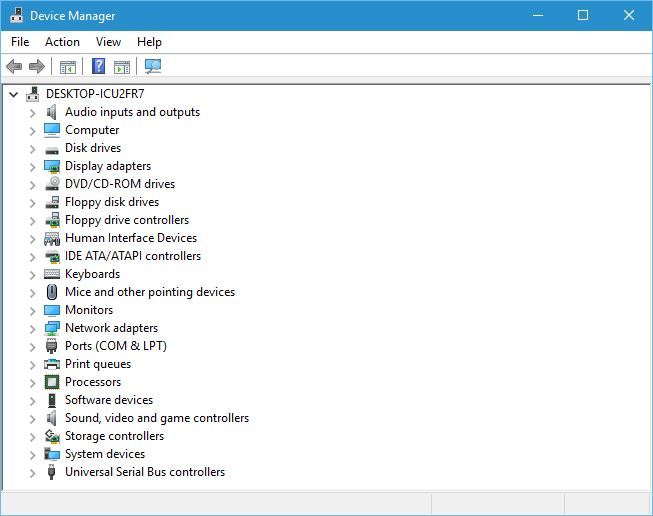The height and width of the screenshot is (516, 653).
Task: Select IDE ATA/ATAPI controllers label
Action: click(x=133, y=256)
